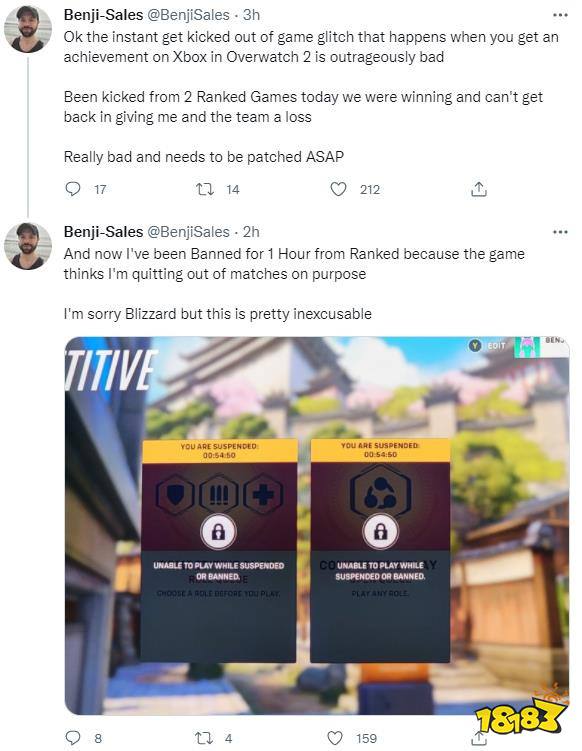View Benji-Sales avatar on first tweet
Image resolution: width=582 pixels, height=751 pixels.
coord(28,29)
